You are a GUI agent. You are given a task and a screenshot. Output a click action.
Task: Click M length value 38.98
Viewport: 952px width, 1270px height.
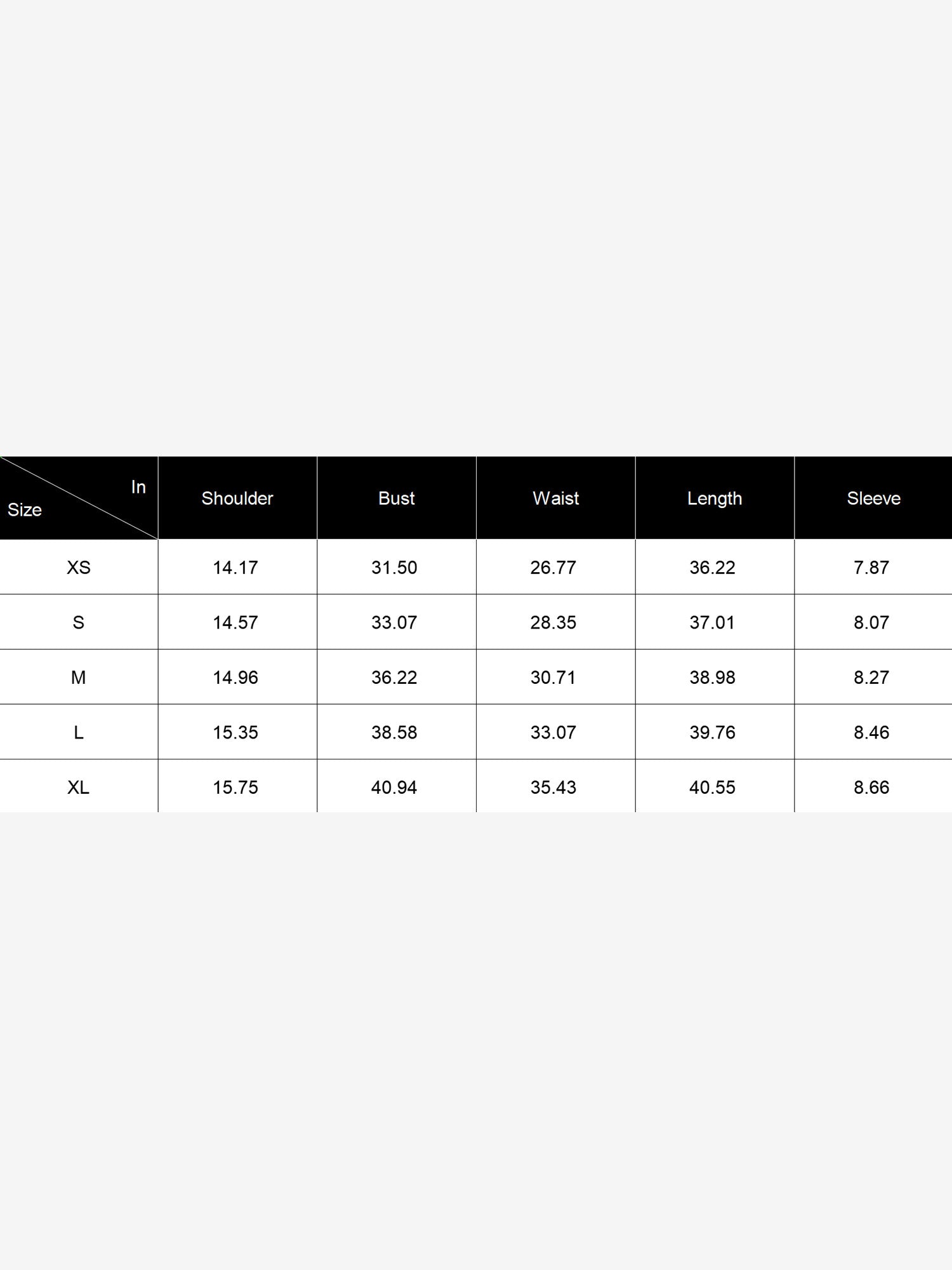[712, 678]
